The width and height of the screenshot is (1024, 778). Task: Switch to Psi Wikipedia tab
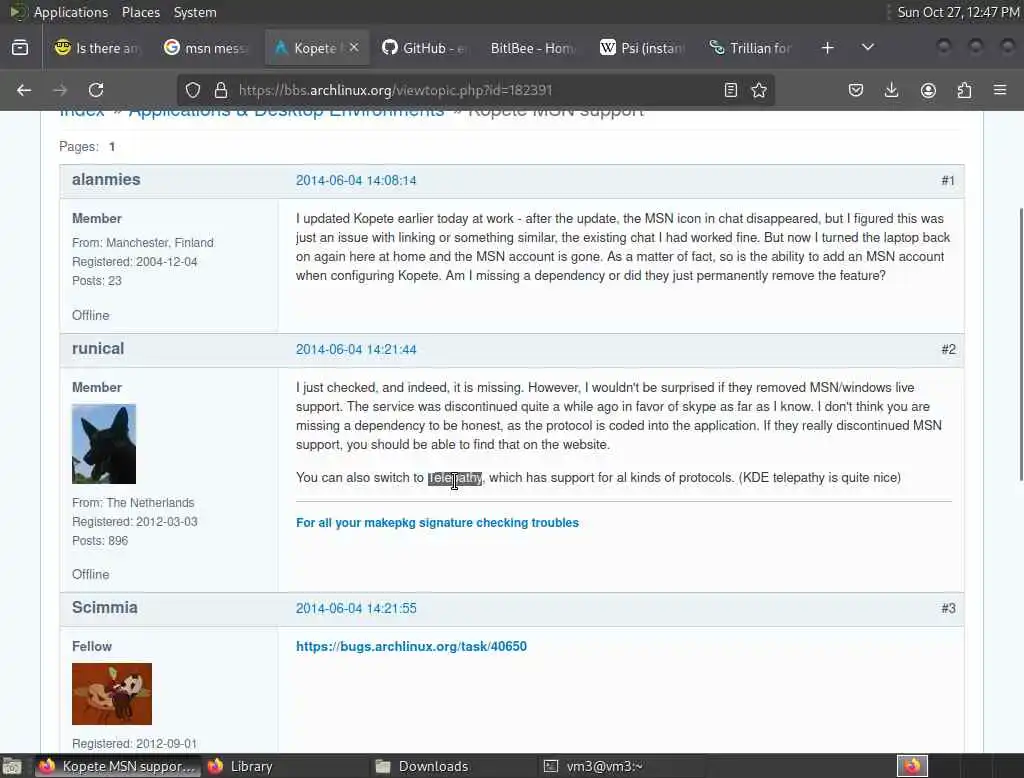[643, 48]
